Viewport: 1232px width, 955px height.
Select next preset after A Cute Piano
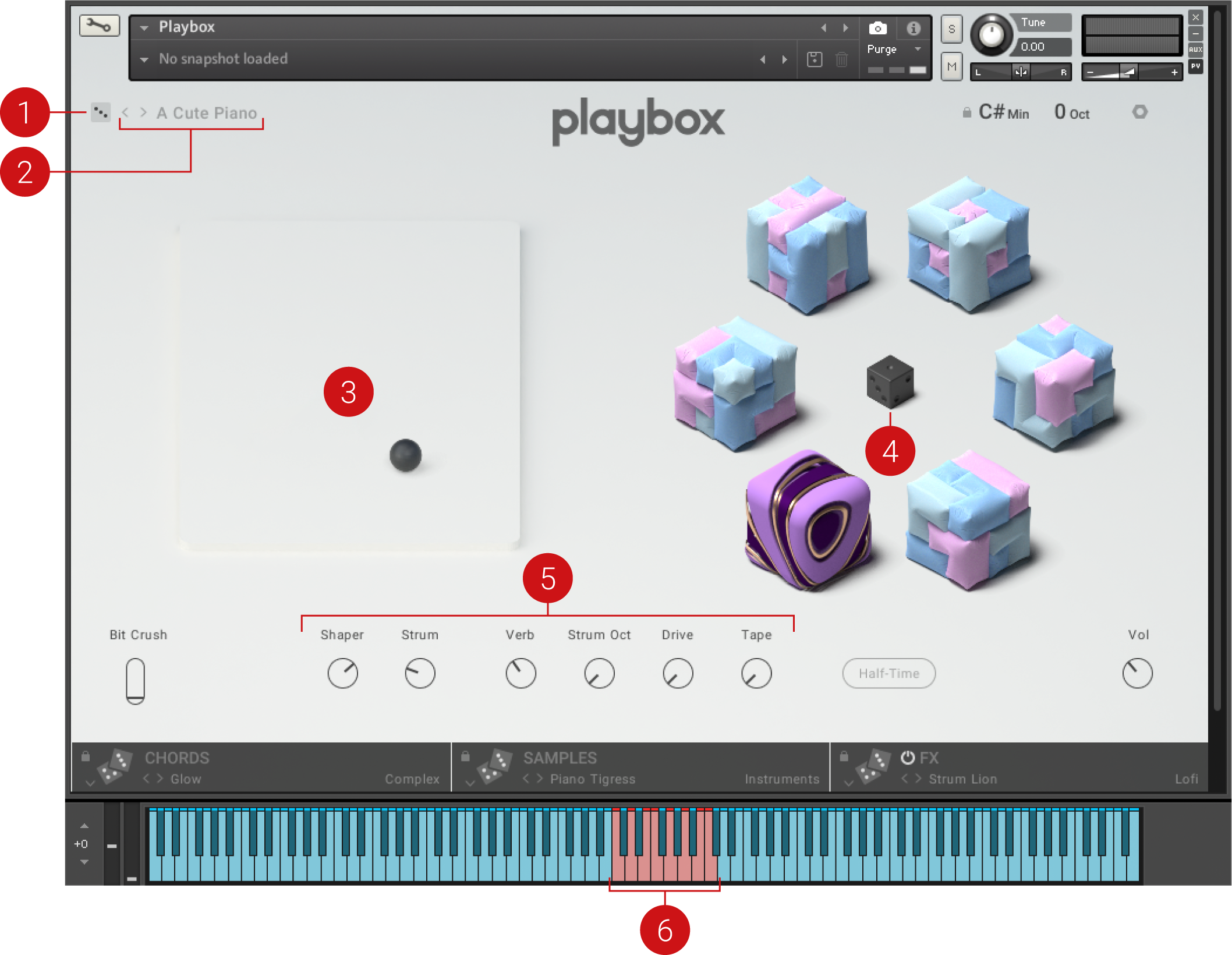[x=143, y=112]
